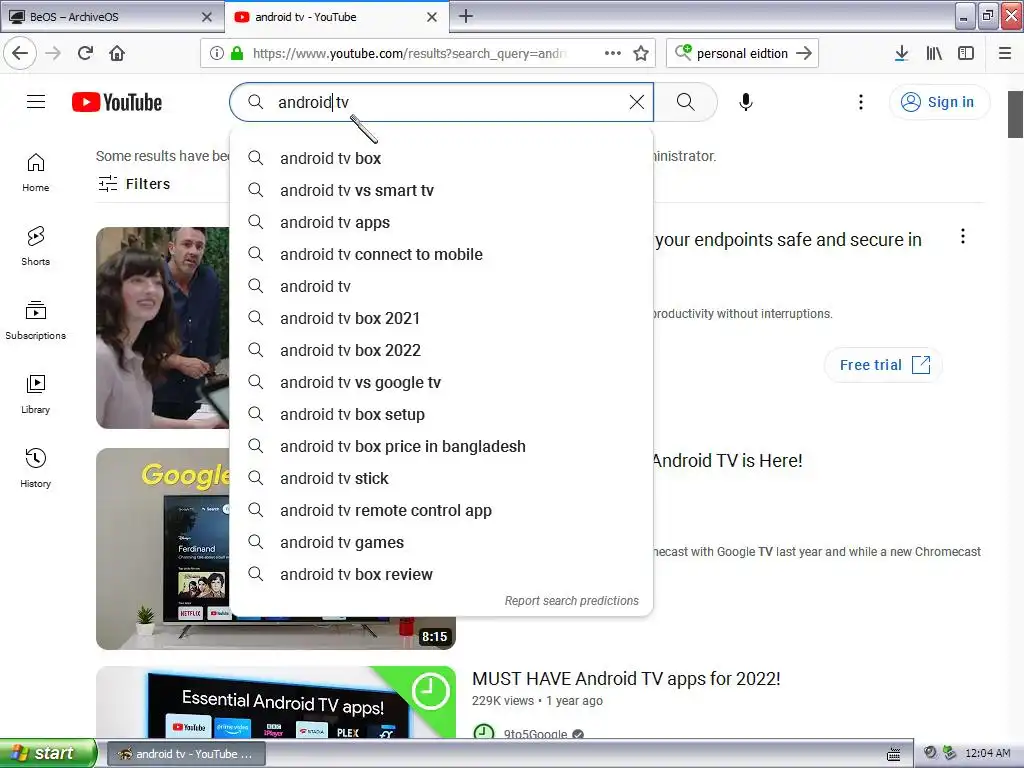1024x768 pixels.
Task: Choose suggestion 'android tv box setup'
Action: tap(441, 414)
